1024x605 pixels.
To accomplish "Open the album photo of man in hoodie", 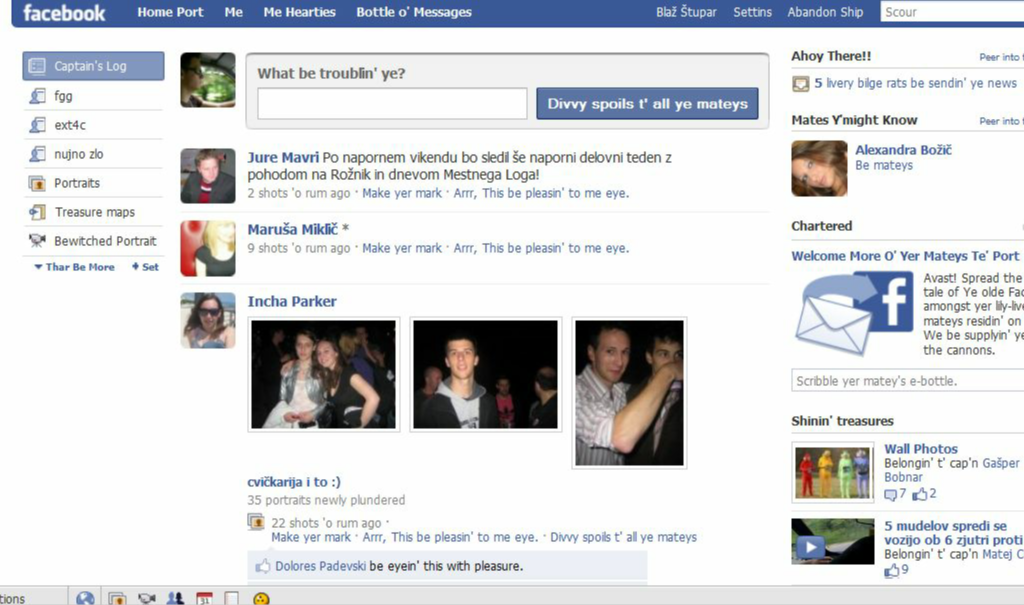I will pos(485,374).
